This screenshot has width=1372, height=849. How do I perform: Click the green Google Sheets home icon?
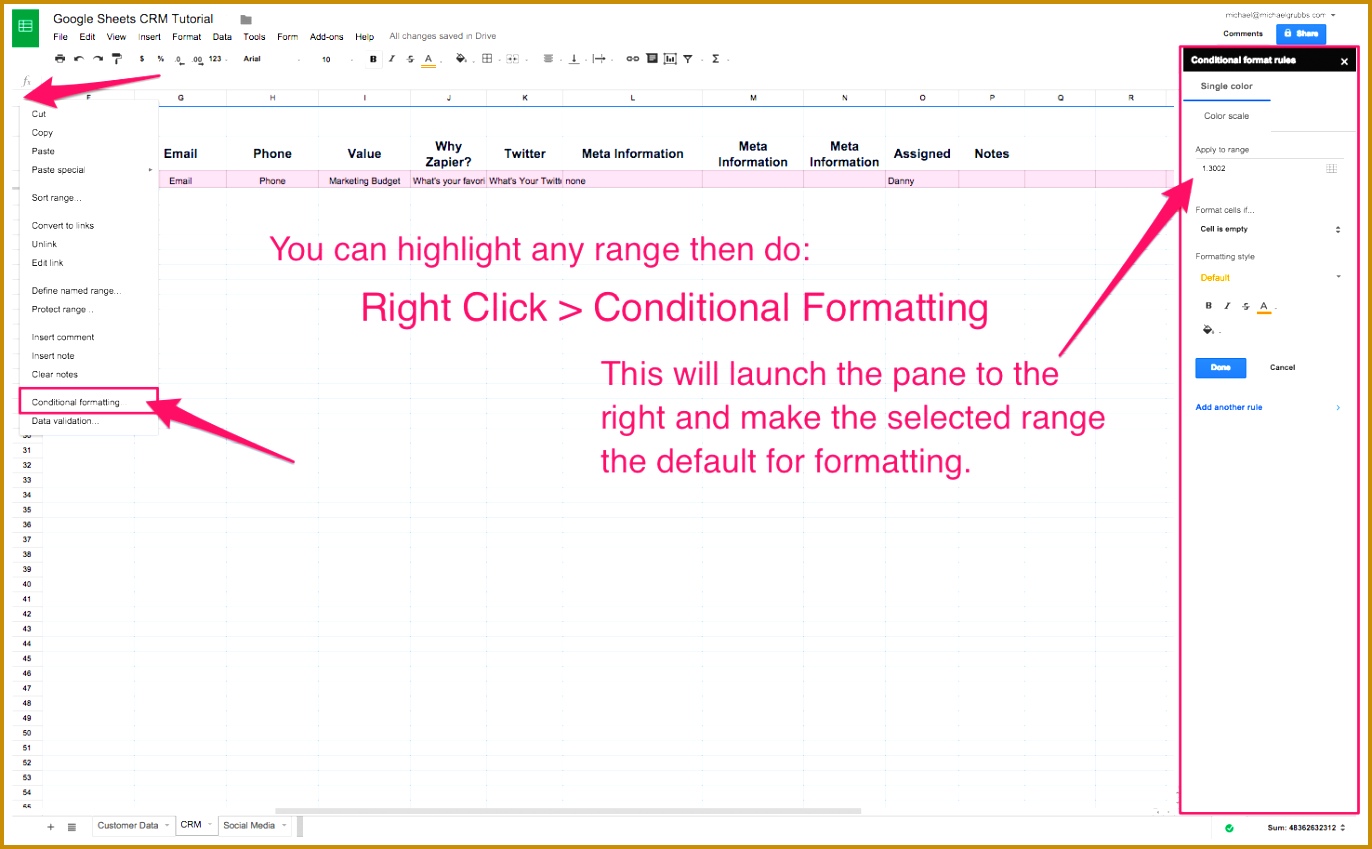(25, 27)
